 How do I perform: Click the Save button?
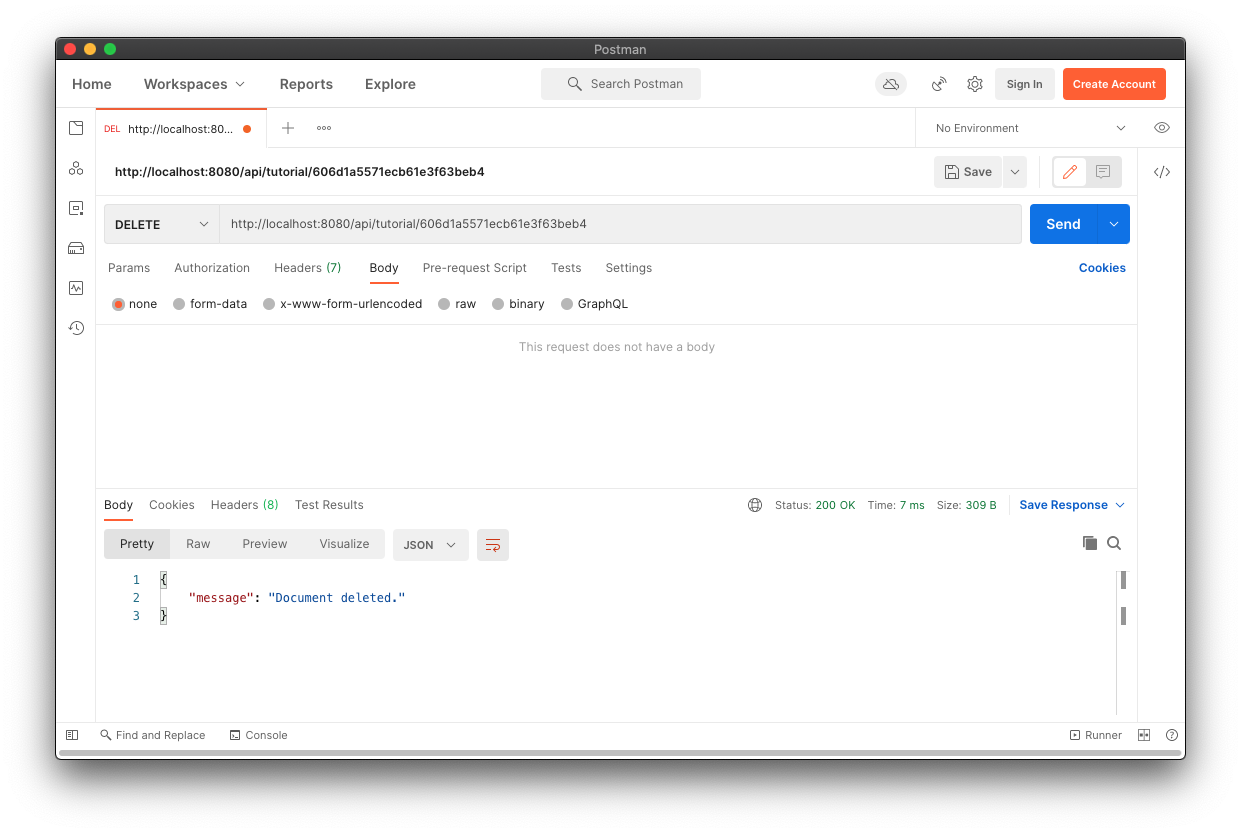pos(968,172)
